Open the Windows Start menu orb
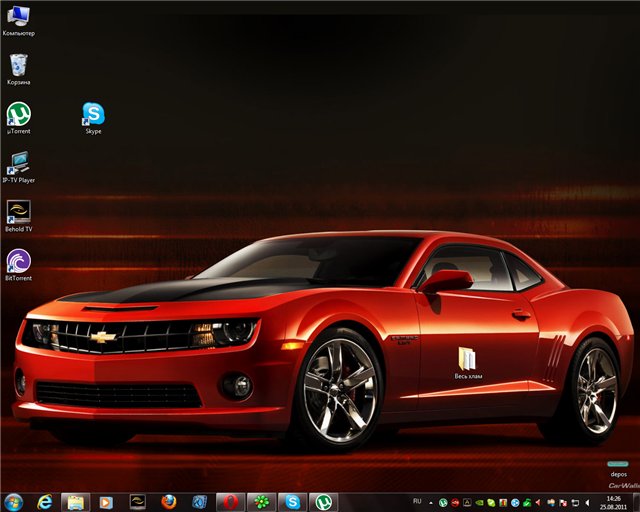 coord(13,502)
